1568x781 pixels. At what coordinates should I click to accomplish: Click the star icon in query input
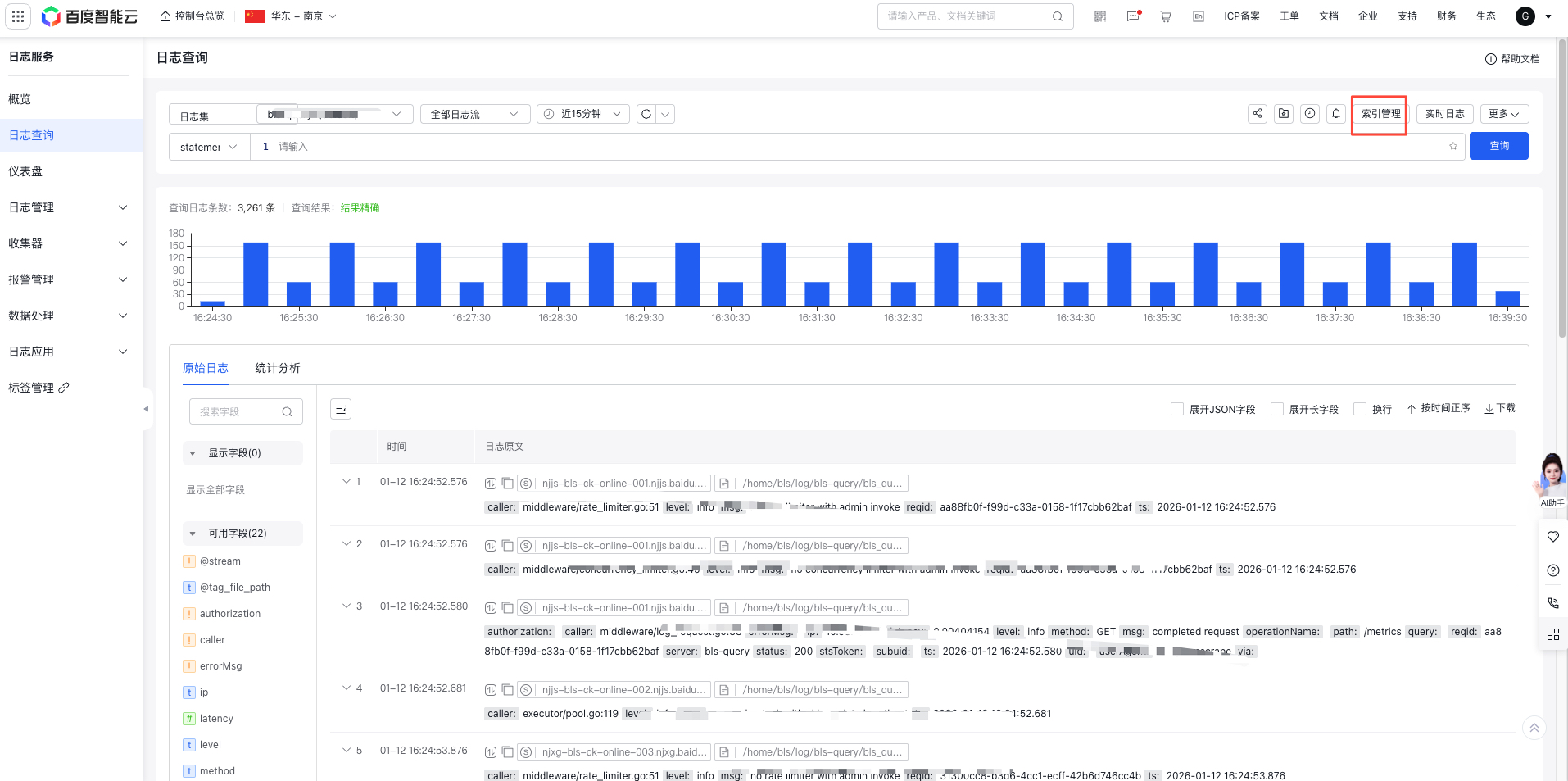pyautogui.click(x=1453, y=147)
